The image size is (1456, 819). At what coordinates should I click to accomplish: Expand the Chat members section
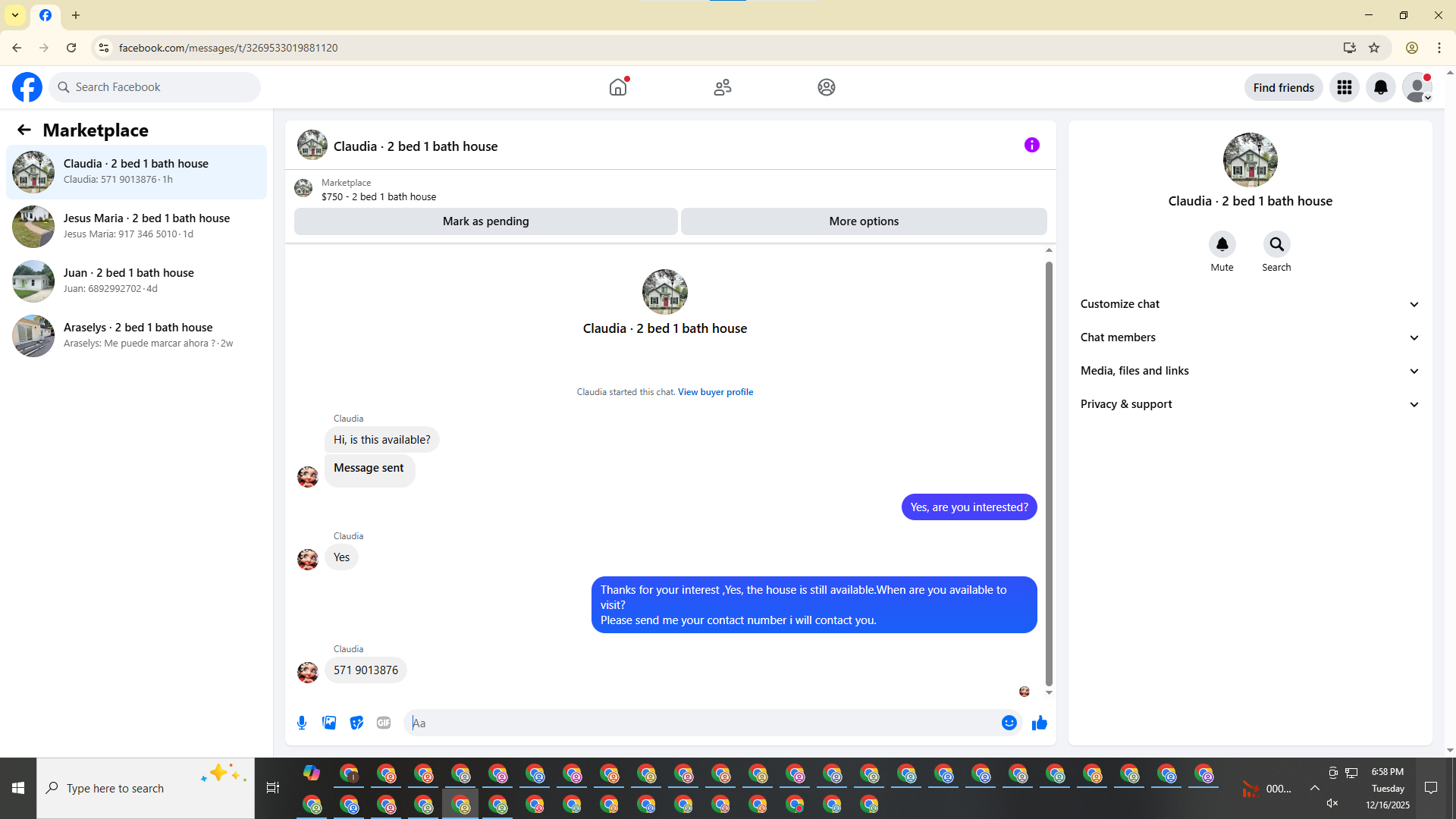(1250, 337)
